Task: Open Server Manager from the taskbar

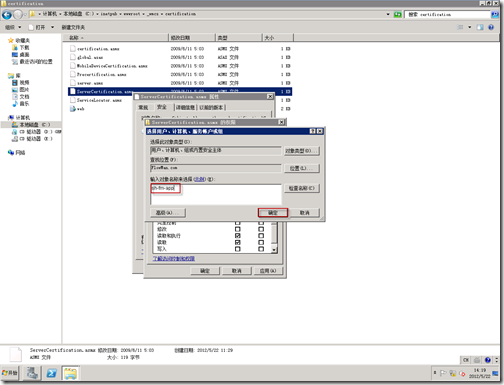Action: coord(32,373)
